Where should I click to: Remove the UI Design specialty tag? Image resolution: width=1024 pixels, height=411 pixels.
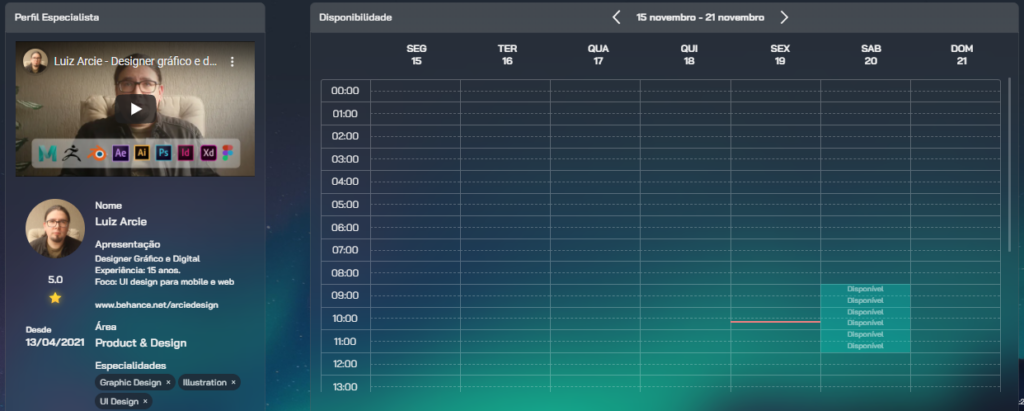[x=145, y=401]
